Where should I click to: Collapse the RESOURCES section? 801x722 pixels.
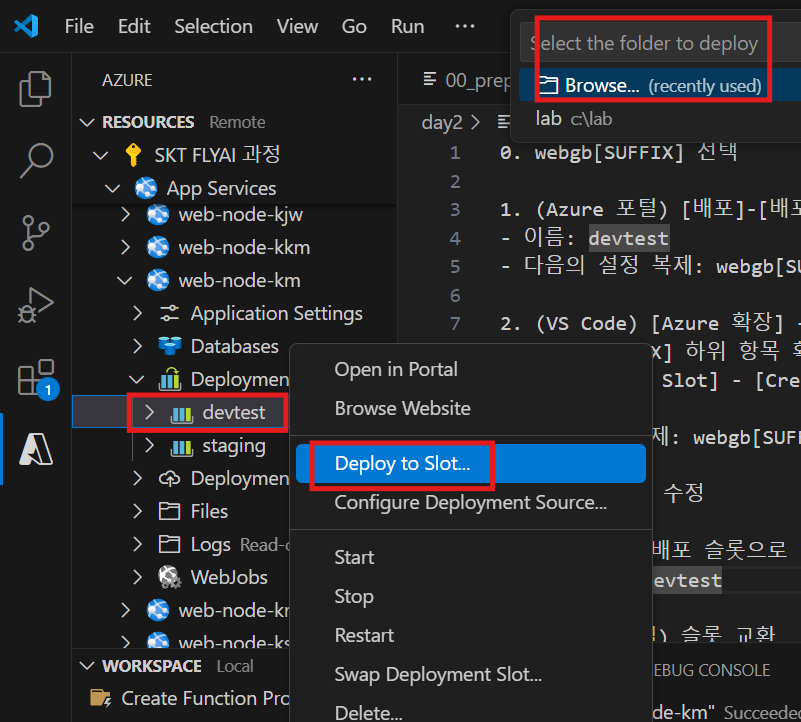[x=87, y=122]
